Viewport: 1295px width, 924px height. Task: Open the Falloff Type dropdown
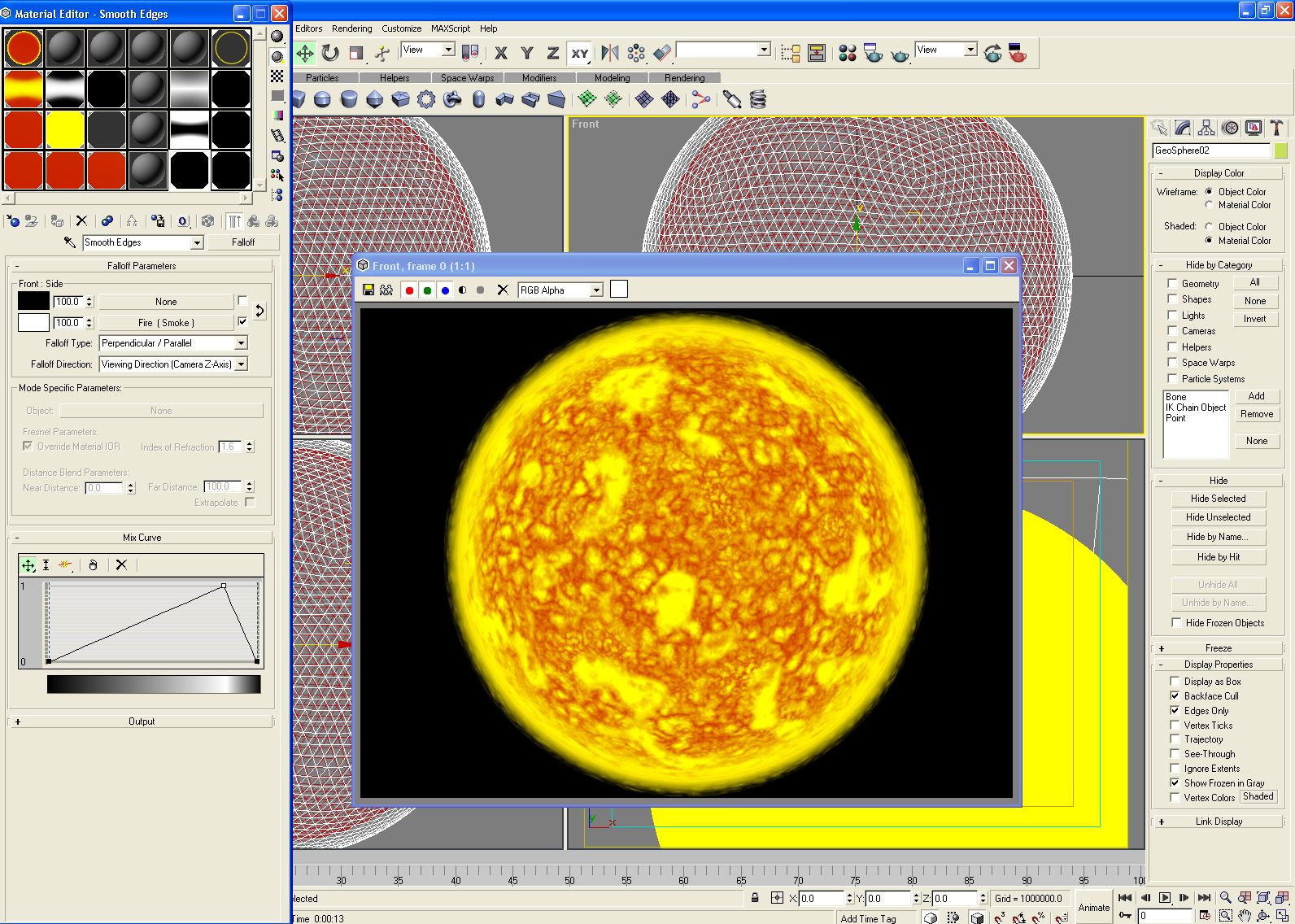click(x=241, y=343)
